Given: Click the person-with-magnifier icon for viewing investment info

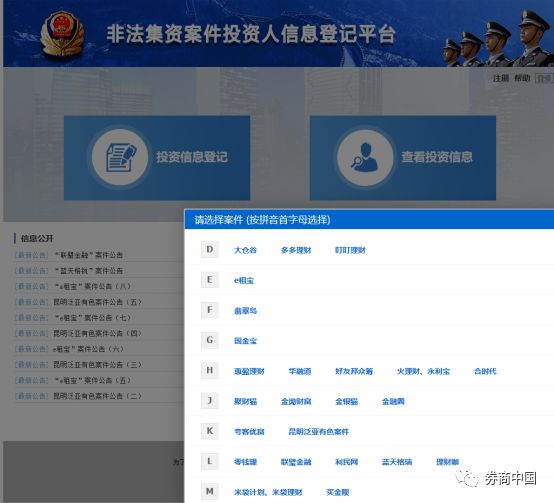Looking at the screenshot, I should pyautogui.click(x=365, y=158).
